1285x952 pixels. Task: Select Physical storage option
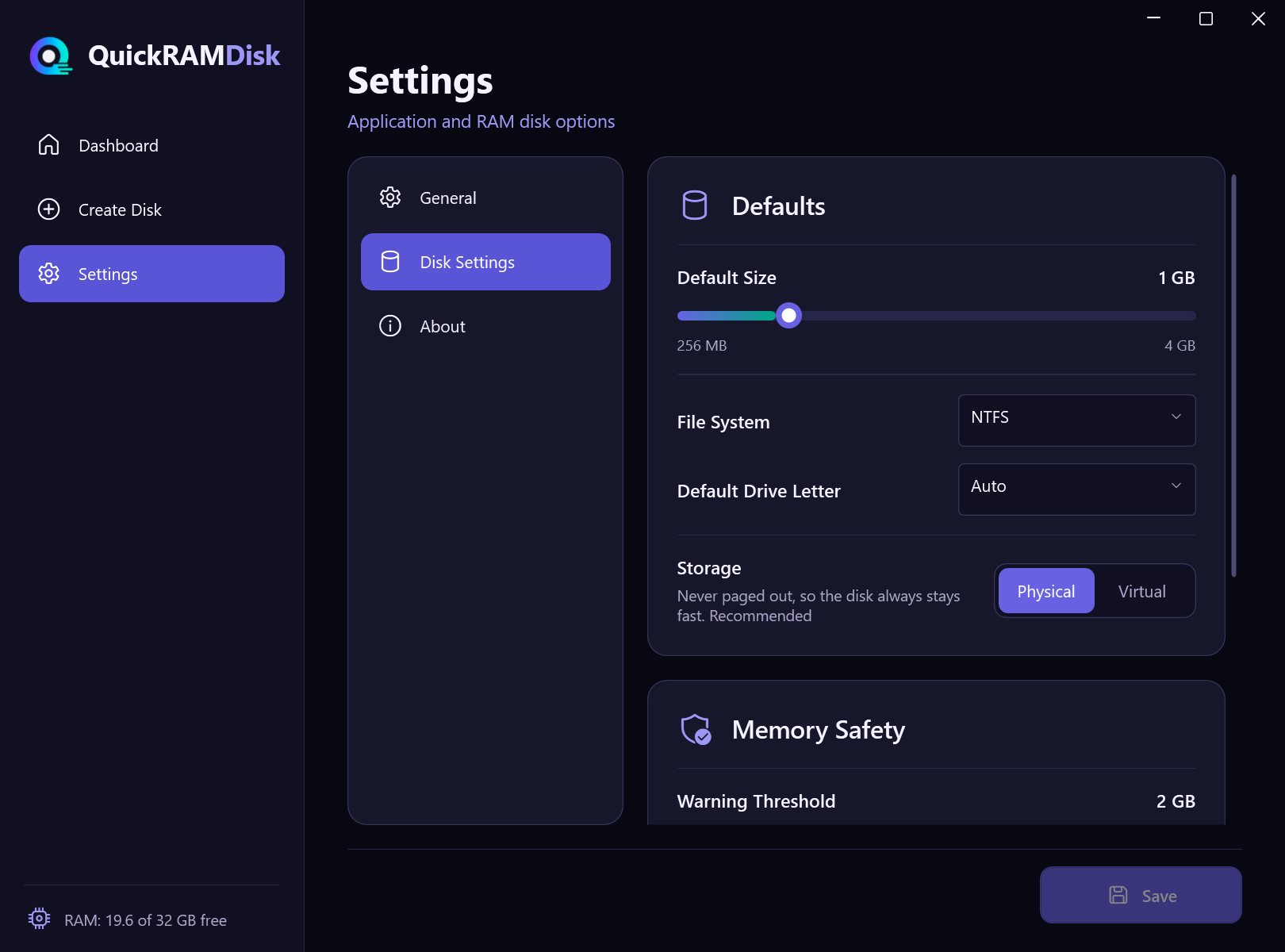tap(1046, 591)
